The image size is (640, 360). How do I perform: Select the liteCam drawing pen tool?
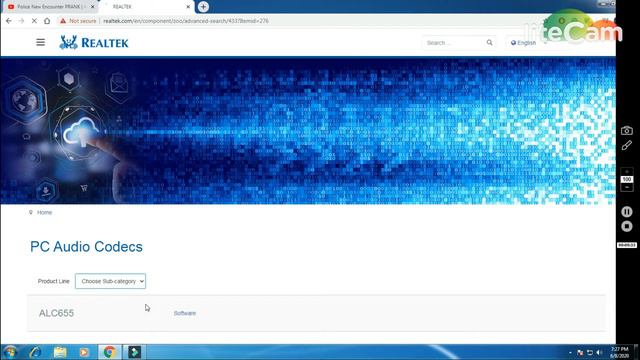tap(627, 145)
